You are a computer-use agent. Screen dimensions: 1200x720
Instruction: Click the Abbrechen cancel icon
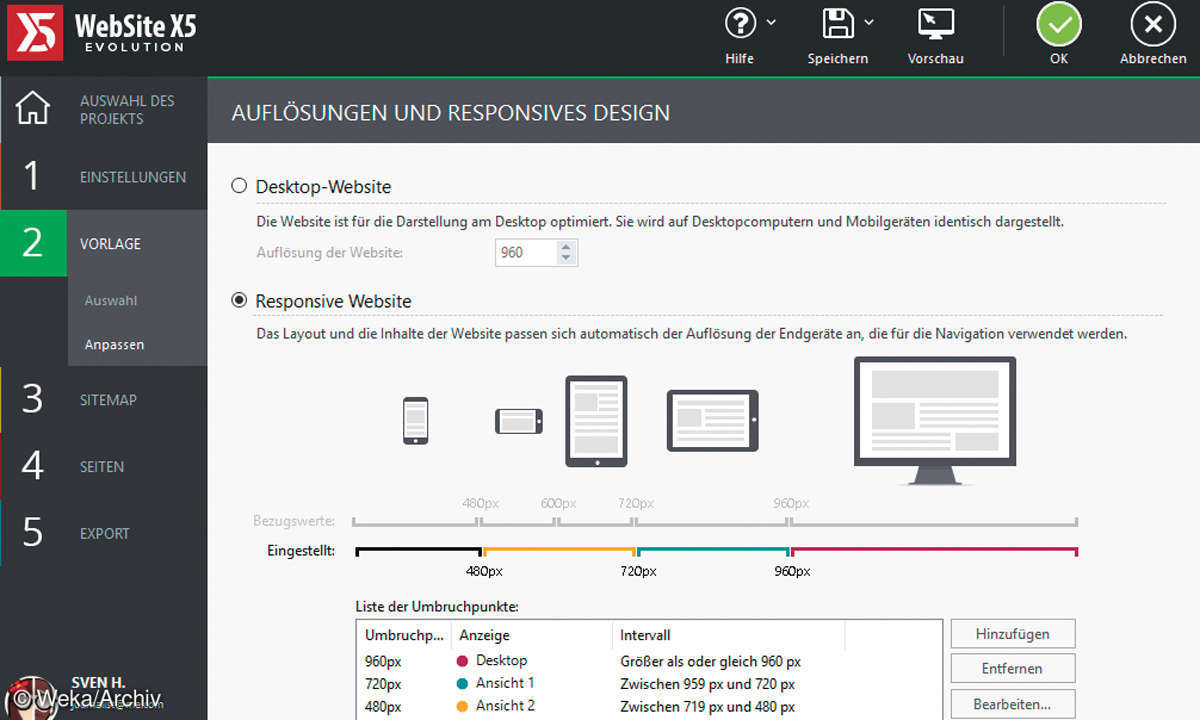click(1153, 24)
